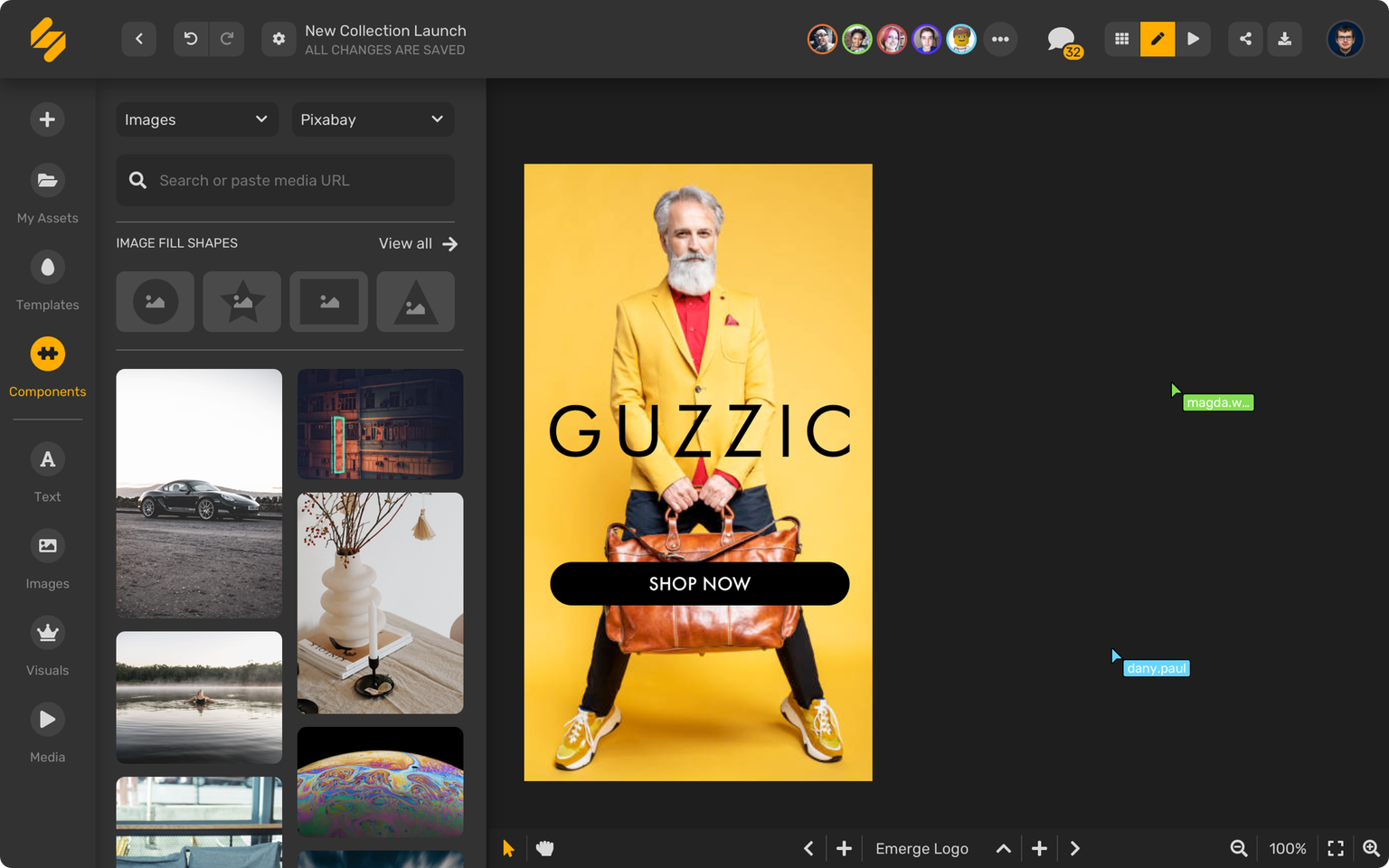
Task: Open the comments bubble with 32 badge
Action: point(1062,40)
